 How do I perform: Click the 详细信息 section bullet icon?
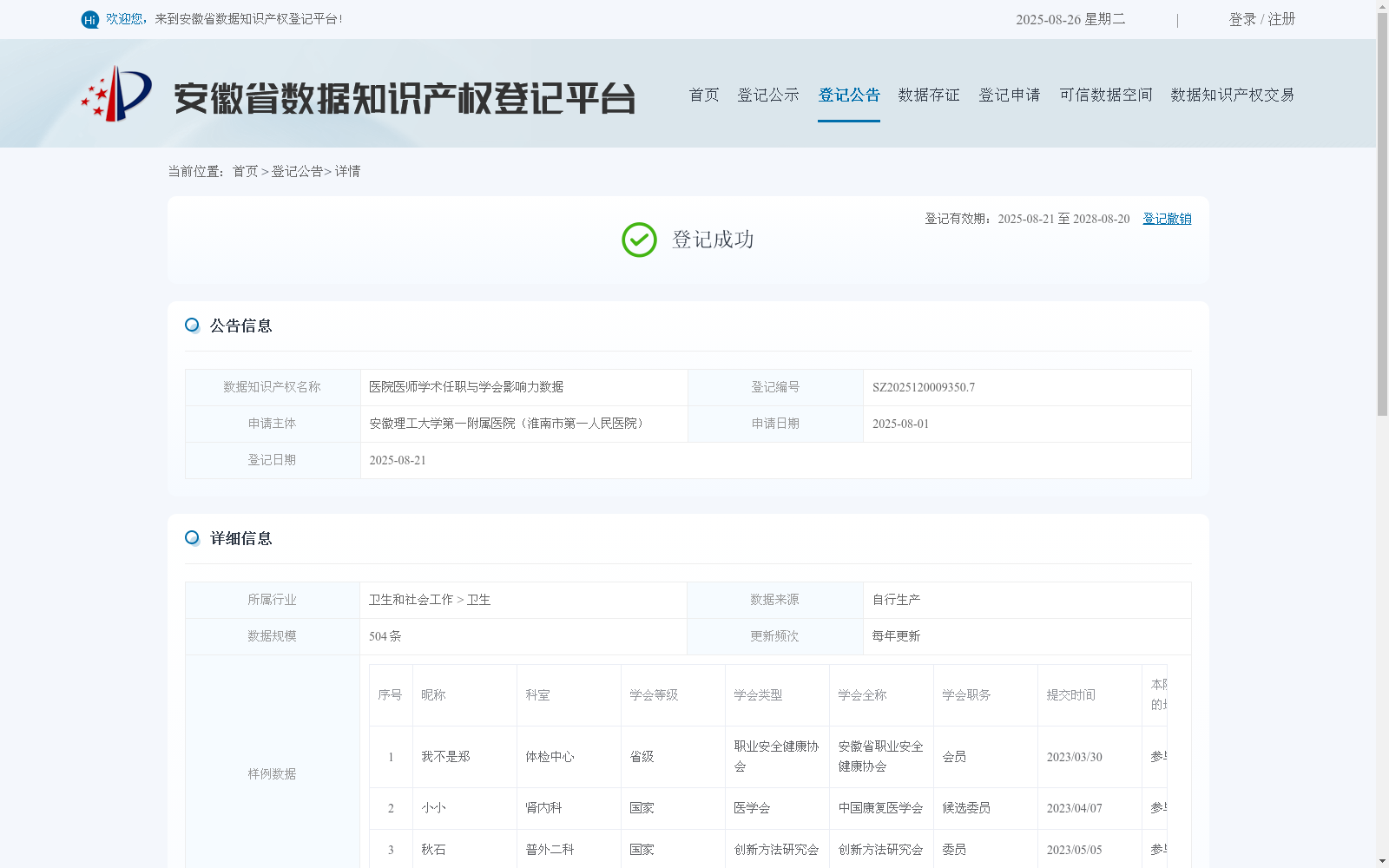click(x=192, y=538)
